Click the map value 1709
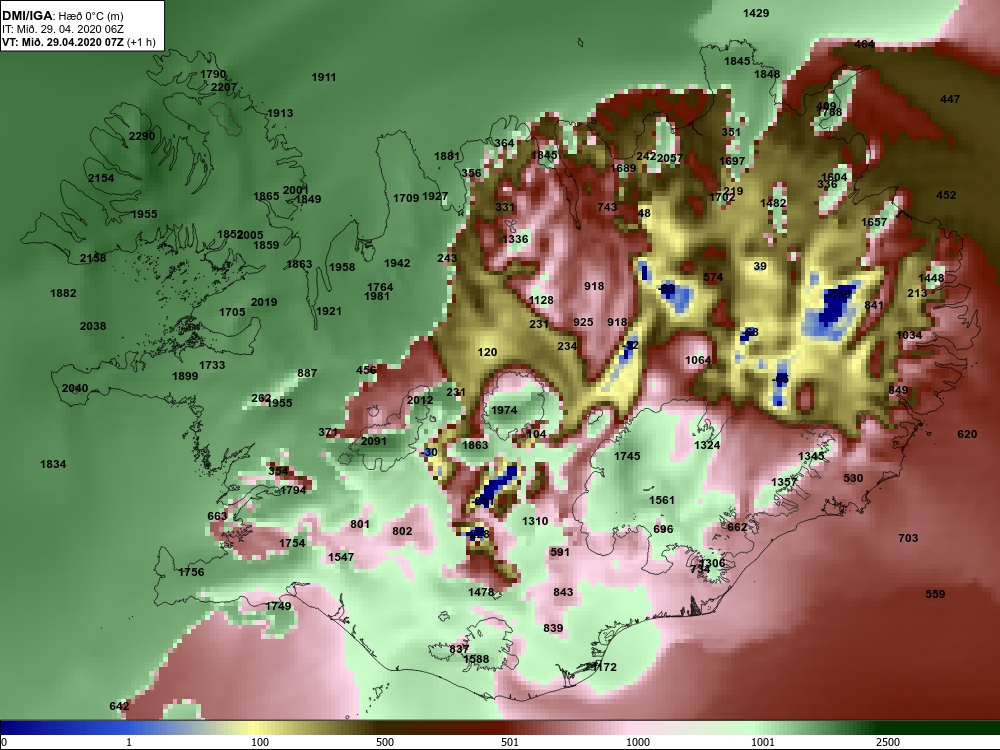 [406, 198]
